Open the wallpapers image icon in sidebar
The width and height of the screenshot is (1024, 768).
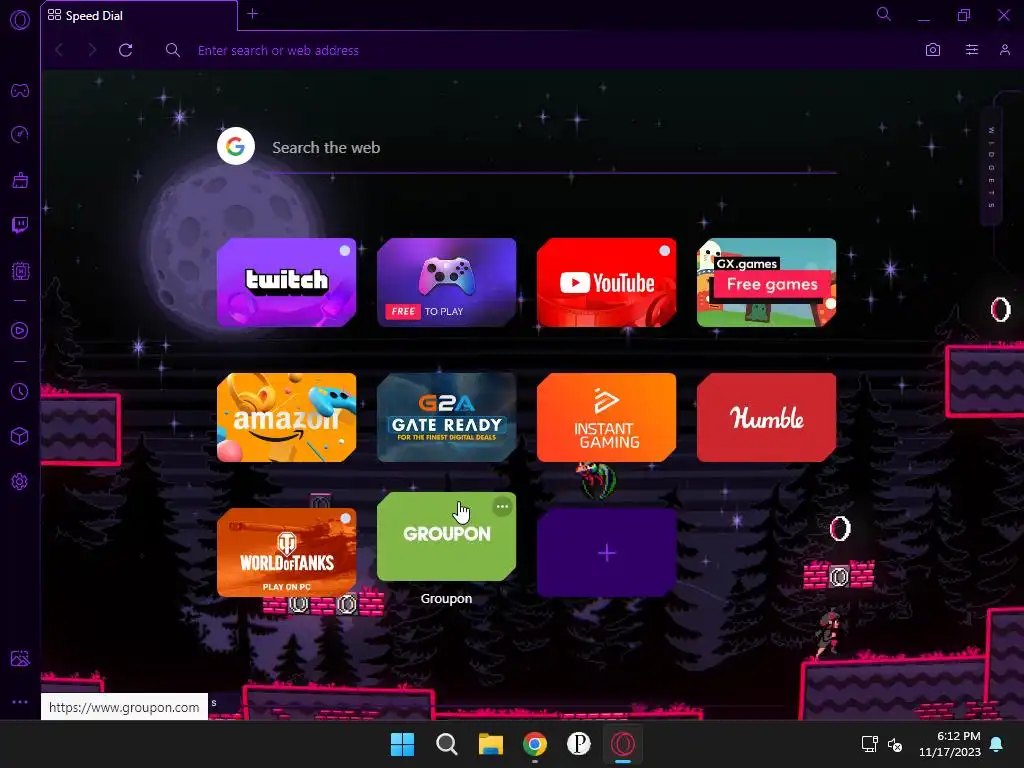coord(20,658)
